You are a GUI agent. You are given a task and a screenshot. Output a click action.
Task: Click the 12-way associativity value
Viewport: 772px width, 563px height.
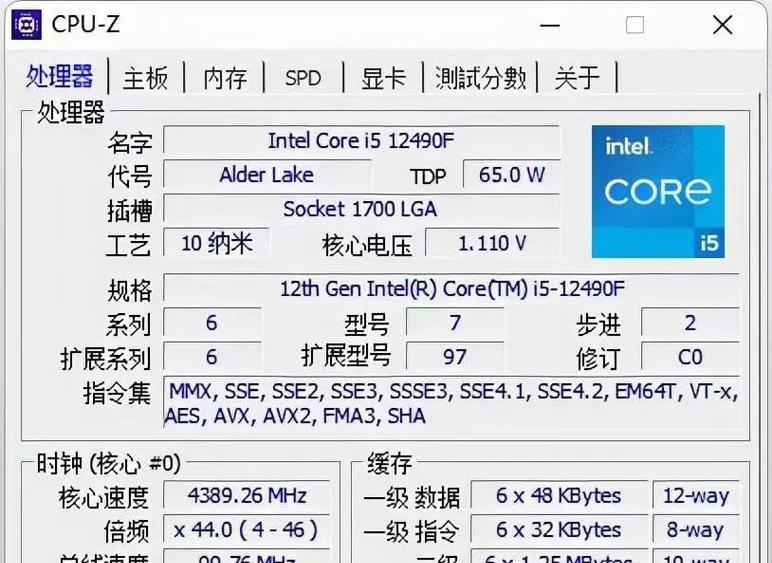[x=696, y=495]
